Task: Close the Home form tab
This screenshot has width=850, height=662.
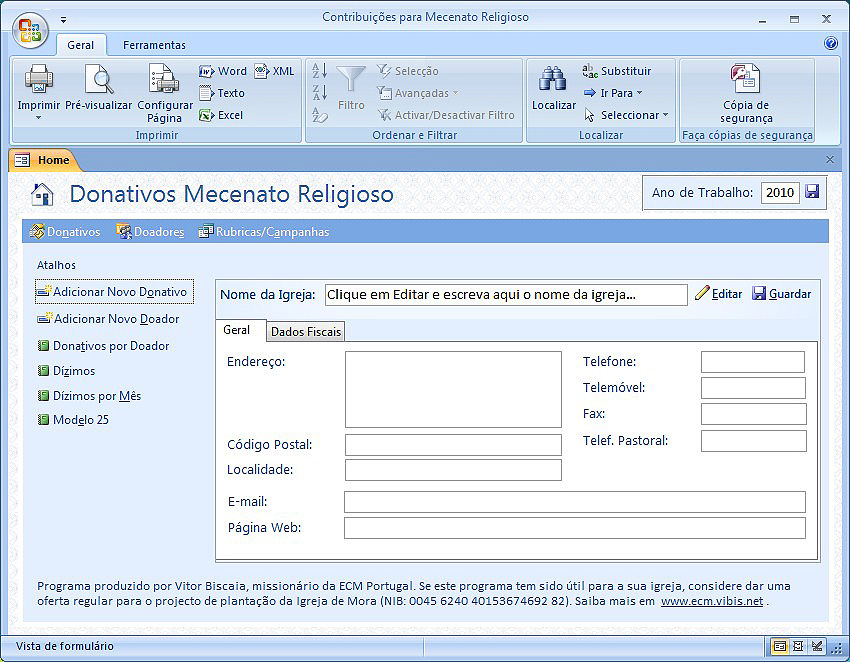Action: [829, 159]
